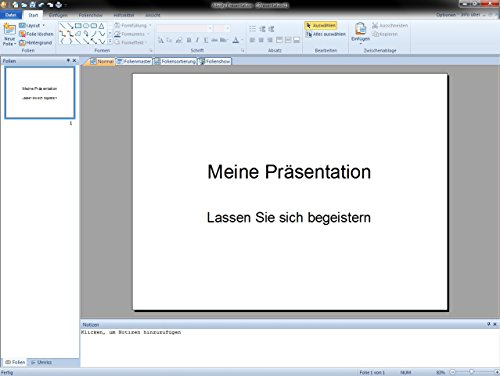Click Optionen at top right

point(445,15)
